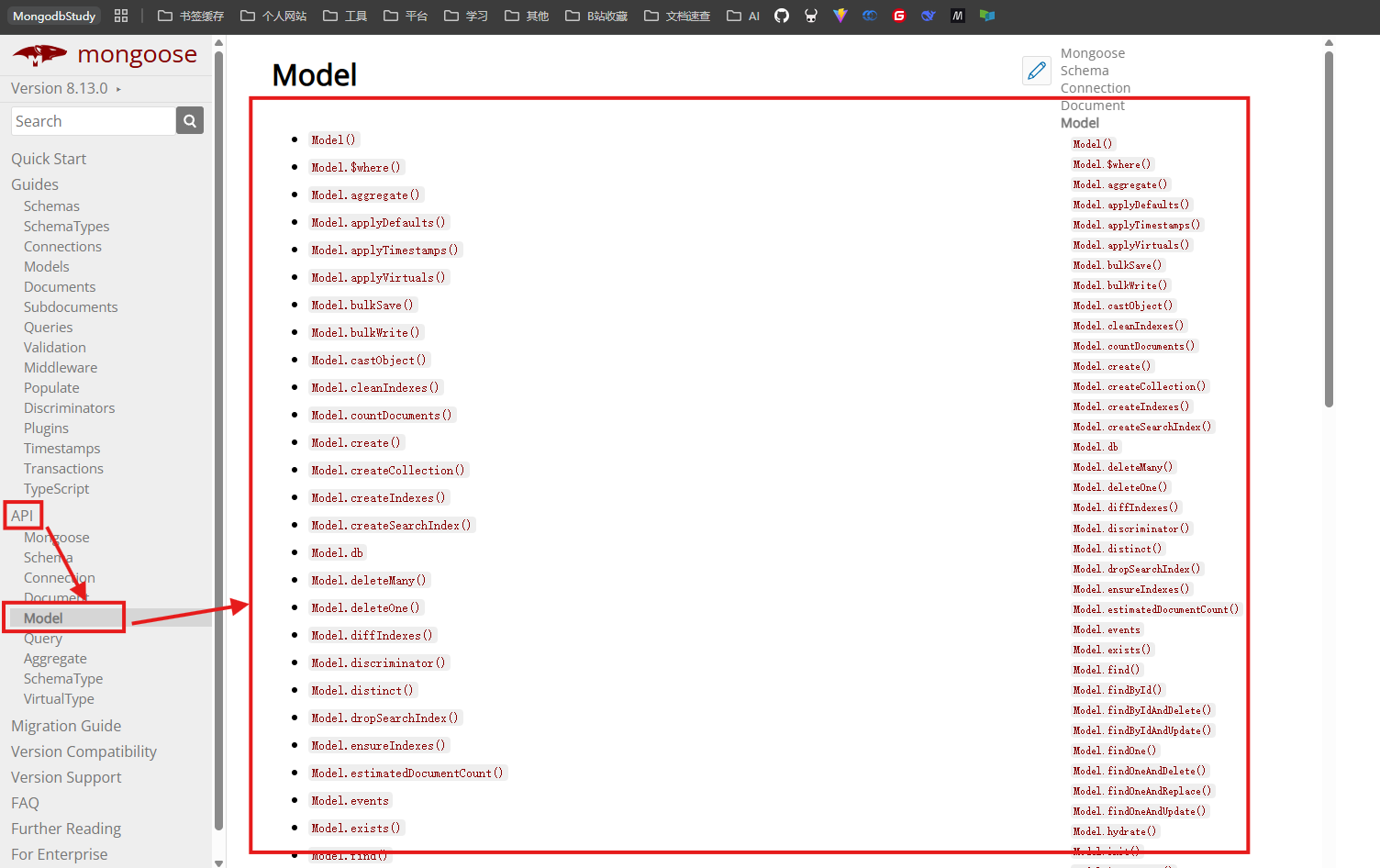Go to Schemas guide
Screen dimensions: 1380x868
51,206
